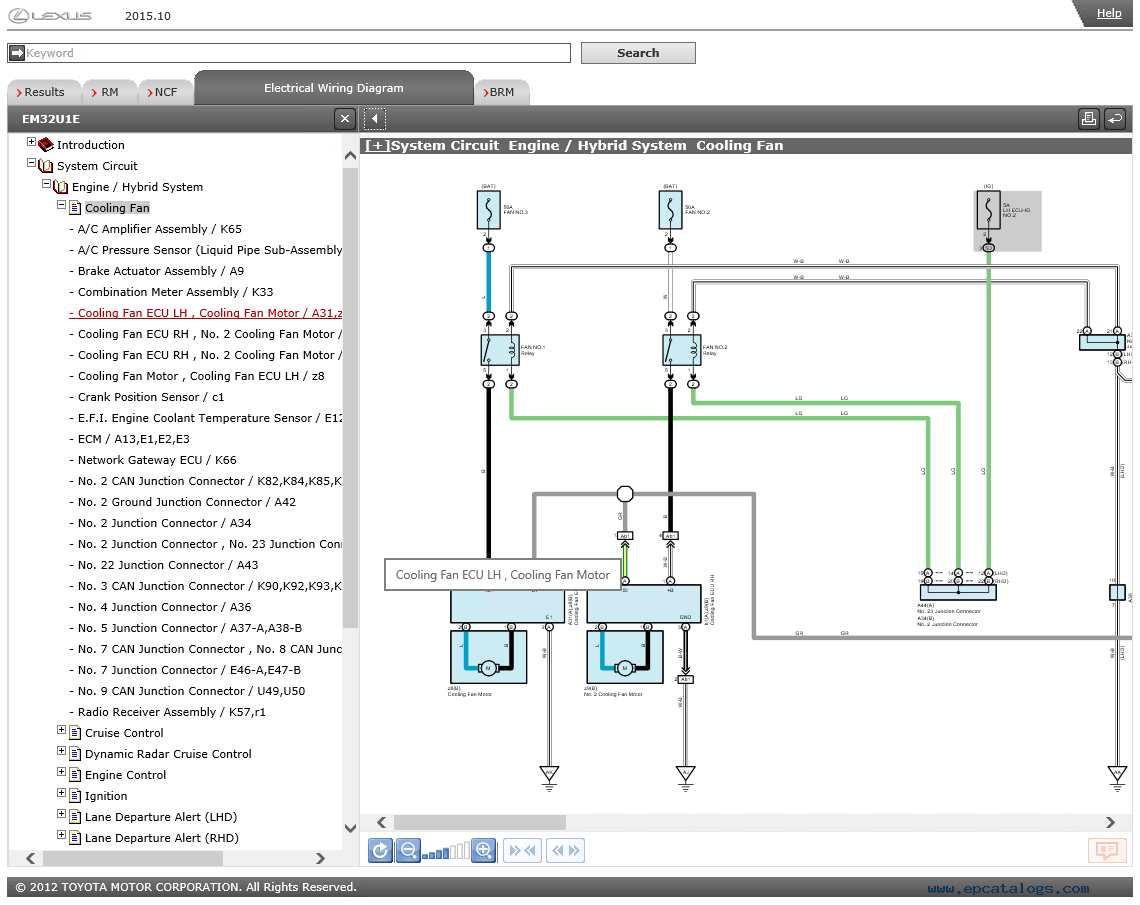
Task: Open Cooling Fan ECU LH, Cooling Fan Motor / A31 link
Action: [x=206, y=313]
